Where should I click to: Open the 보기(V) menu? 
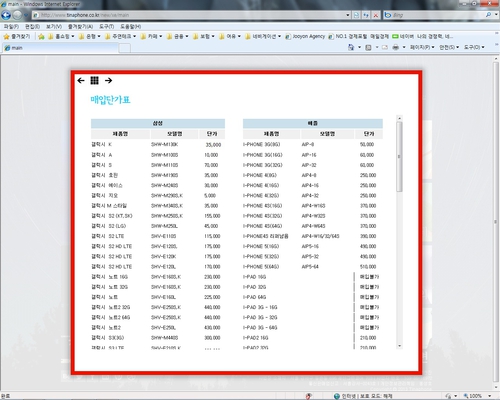[x=54, y=27]
